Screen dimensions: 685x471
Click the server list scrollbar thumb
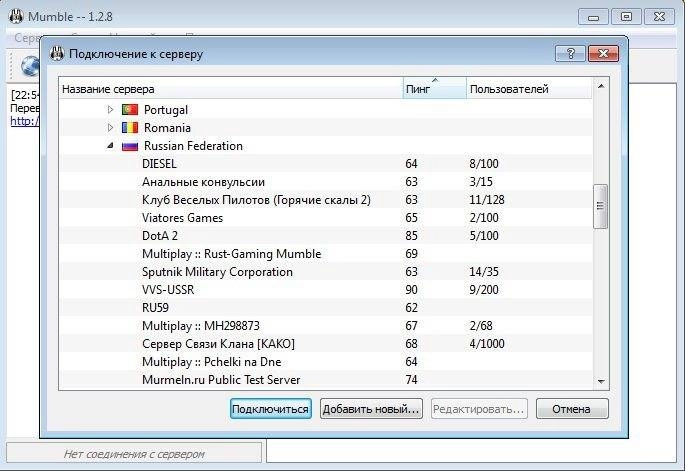[x=600, y=206]
